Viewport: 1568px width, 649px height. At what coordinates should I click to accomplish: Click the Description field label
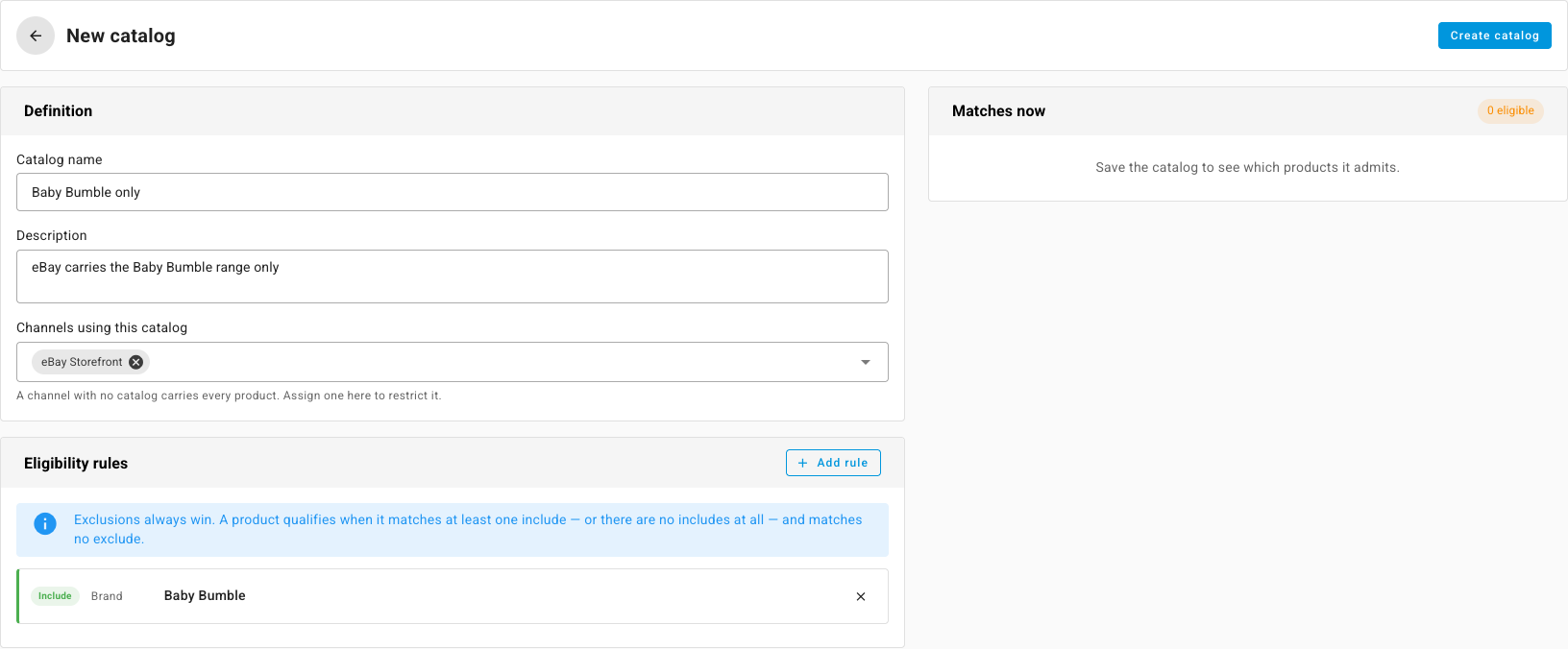coord(52,235)
